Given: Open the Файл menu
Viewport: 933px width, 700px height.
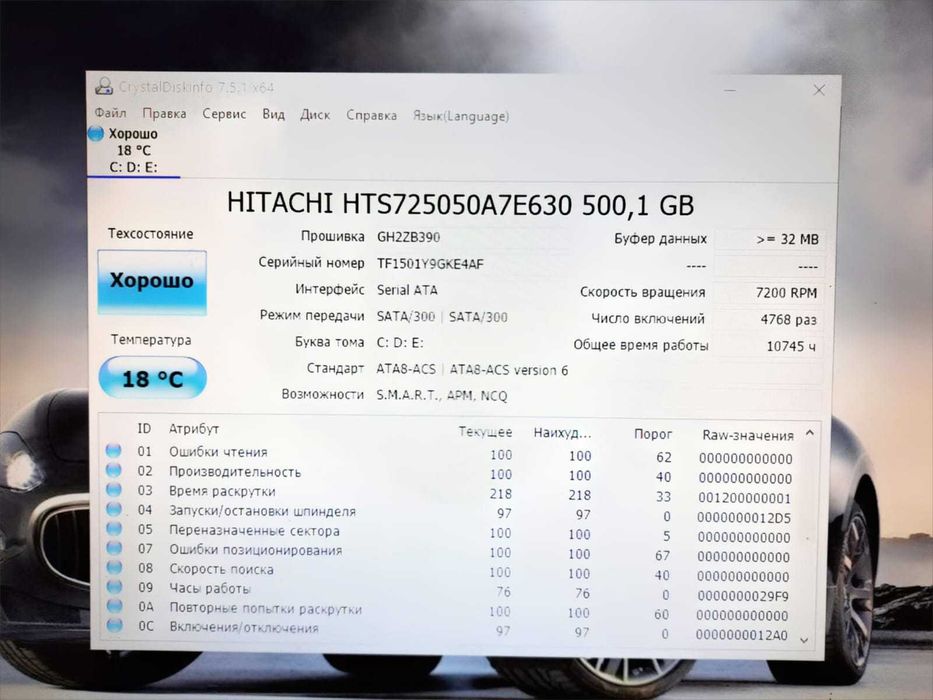Looking at the screenshot, I should 110,112.
